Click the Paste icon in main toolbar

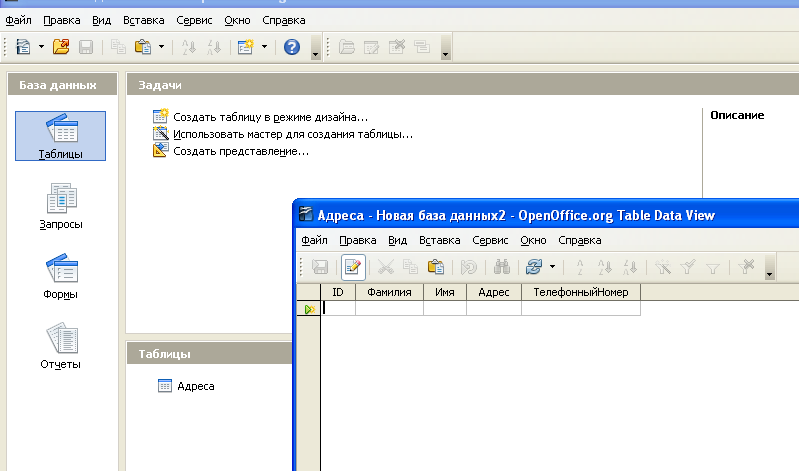click(142, 47)
